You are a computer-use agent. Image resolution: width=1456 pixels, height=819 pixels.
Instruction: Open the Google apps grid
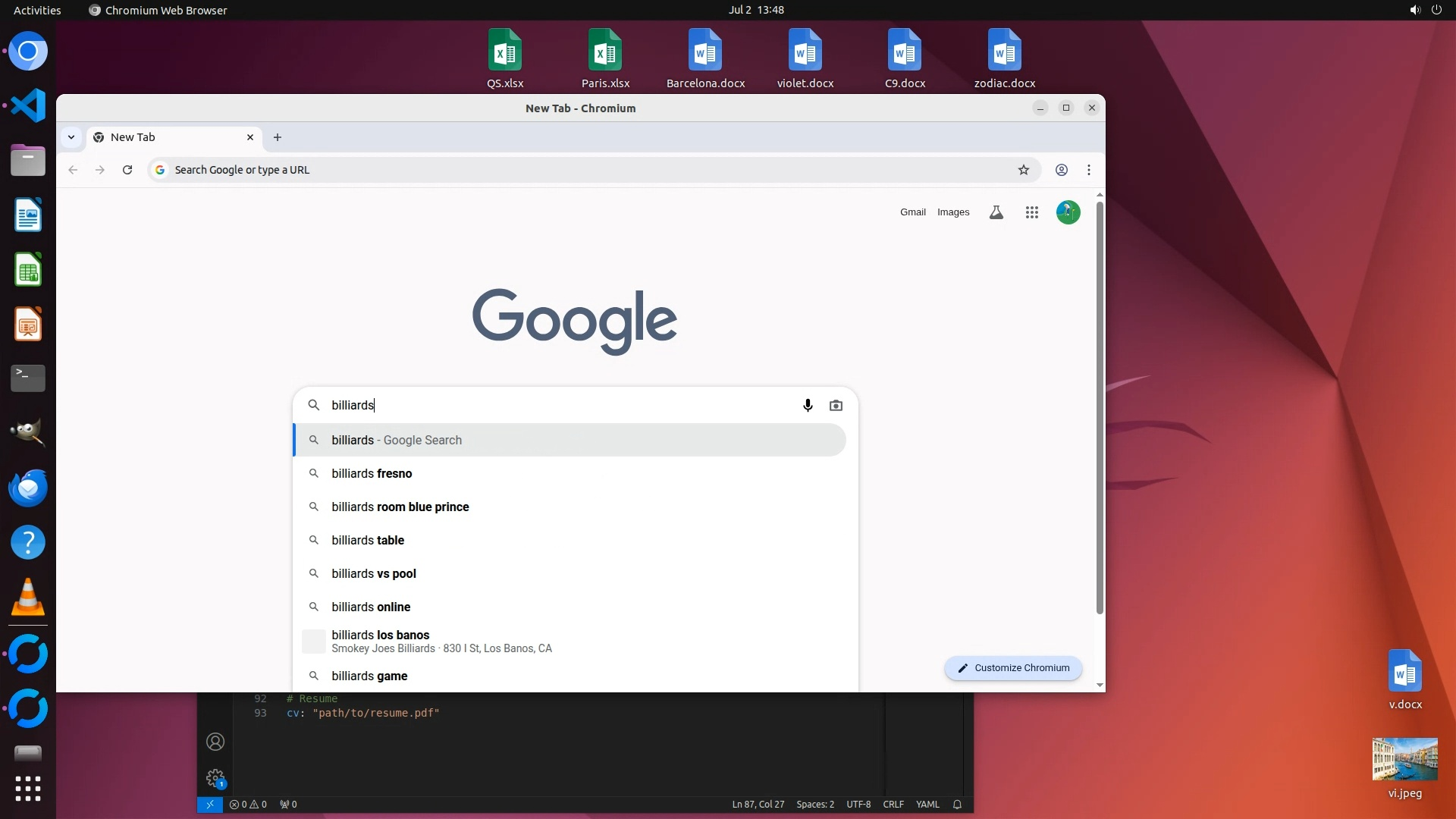[x=1031, y=213]
